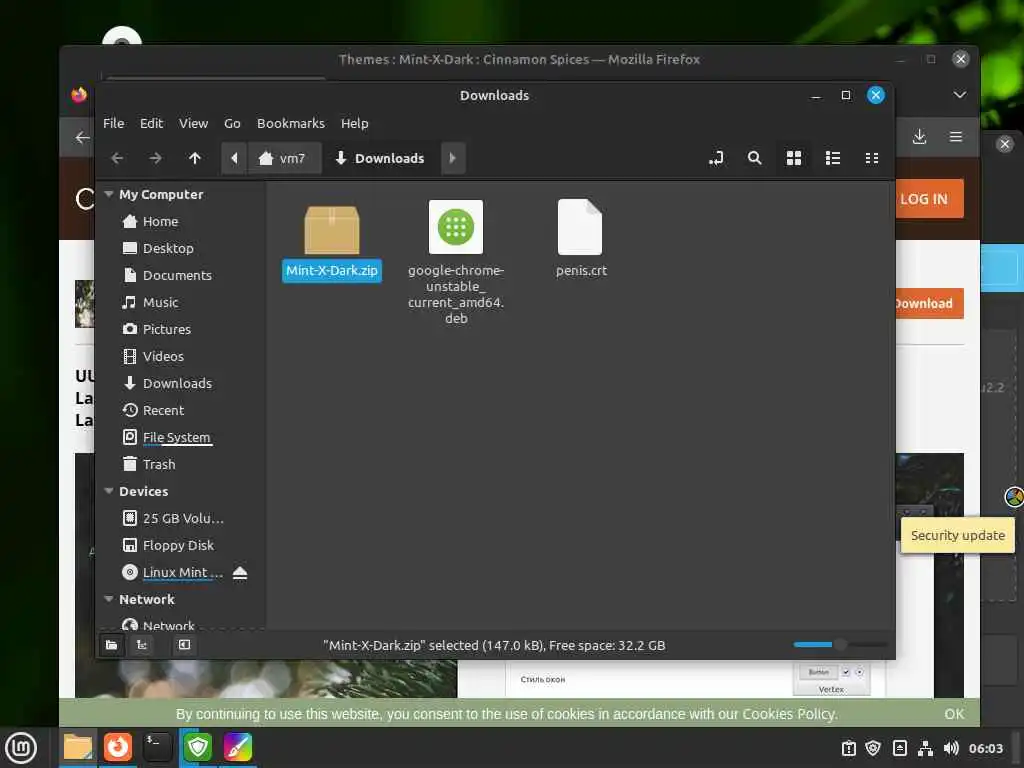The height and width of the screenshot is (768, 1024).
Task: Show places sidebar button in status bar
Action: [x=112, y=645]
